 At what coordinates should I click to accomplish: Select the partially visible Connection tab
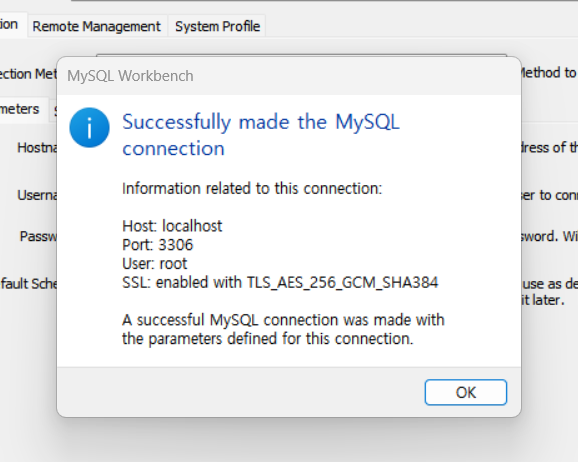click(11, 24)
